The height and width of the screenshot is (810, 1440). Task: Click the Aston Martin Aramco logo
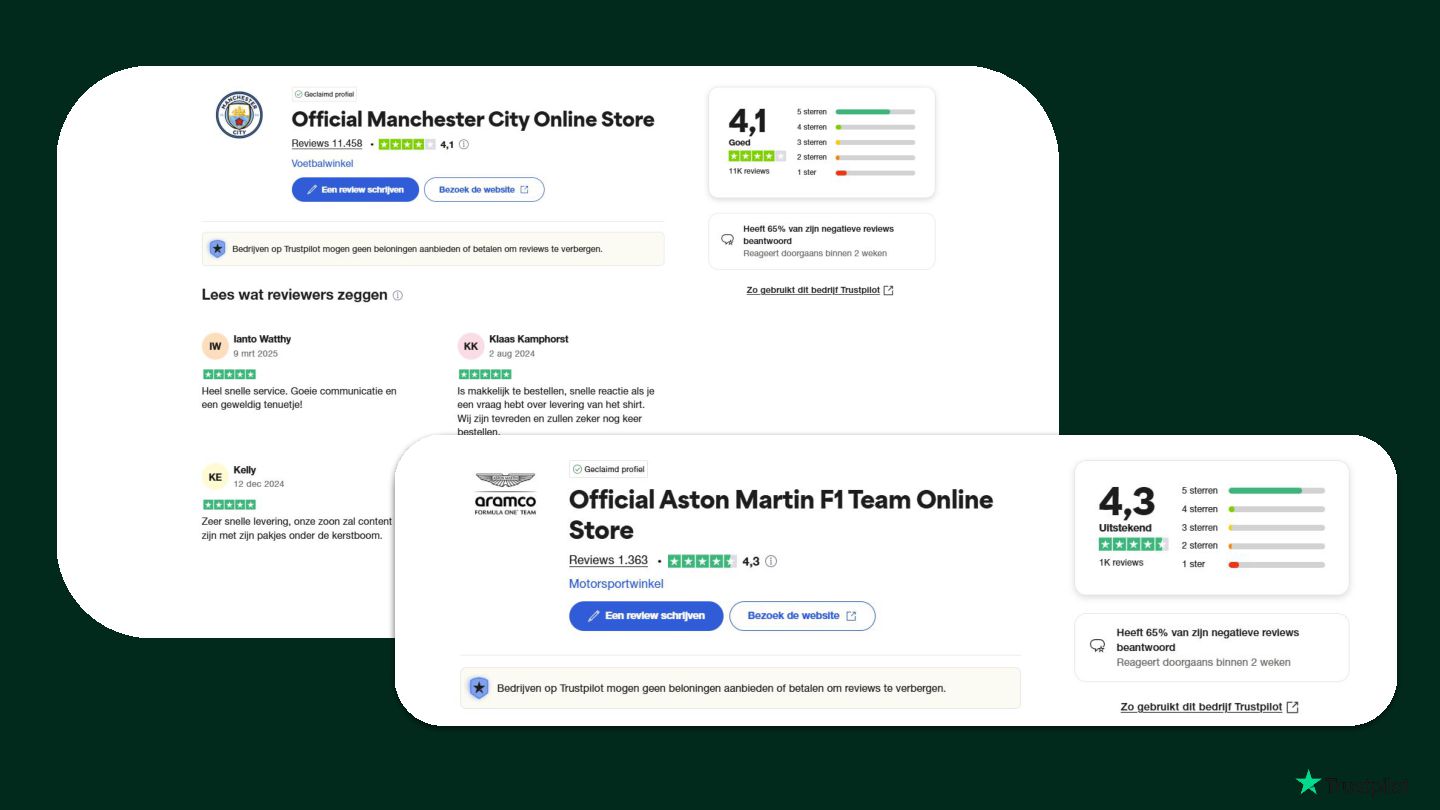[x=505, y=493]
